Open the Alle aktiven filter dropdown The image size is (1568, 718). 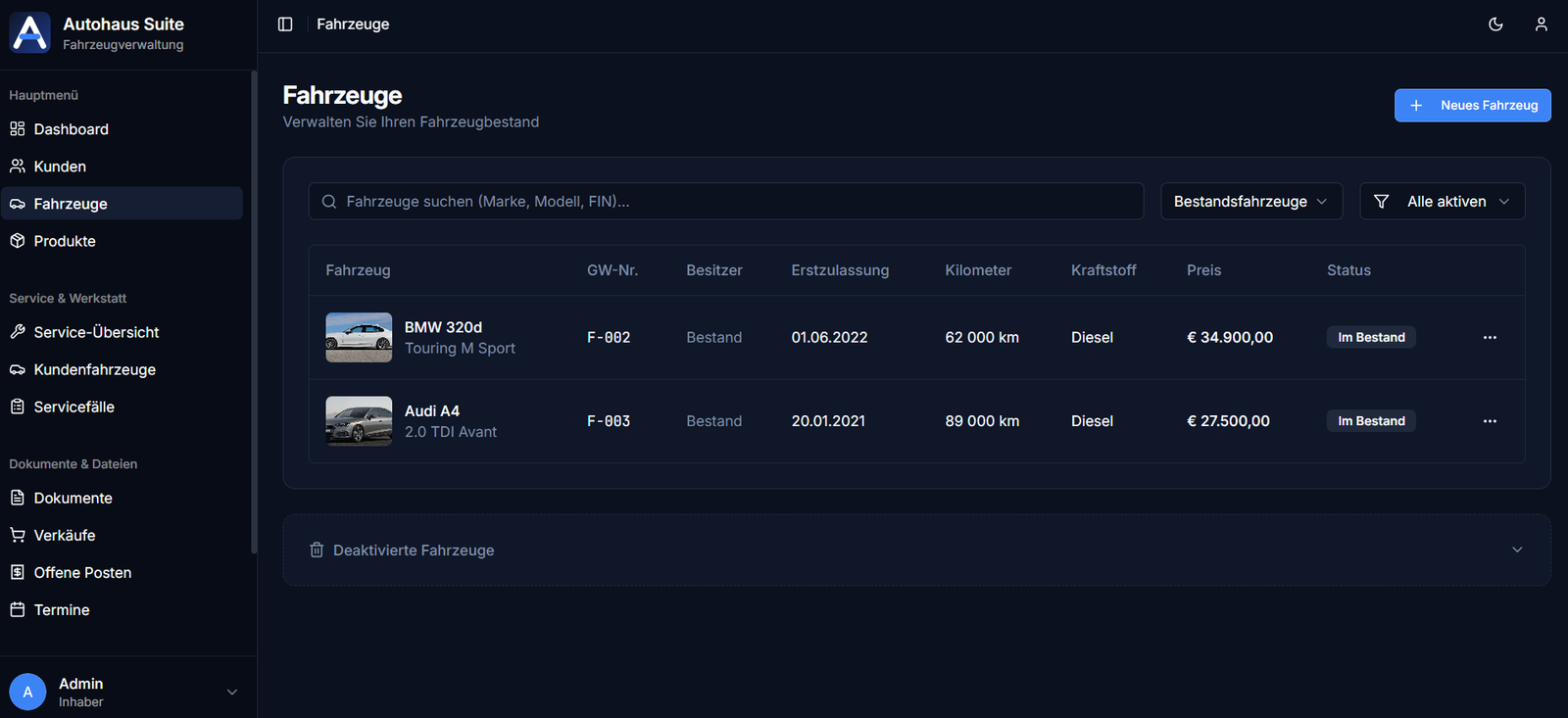[1442, 202]
